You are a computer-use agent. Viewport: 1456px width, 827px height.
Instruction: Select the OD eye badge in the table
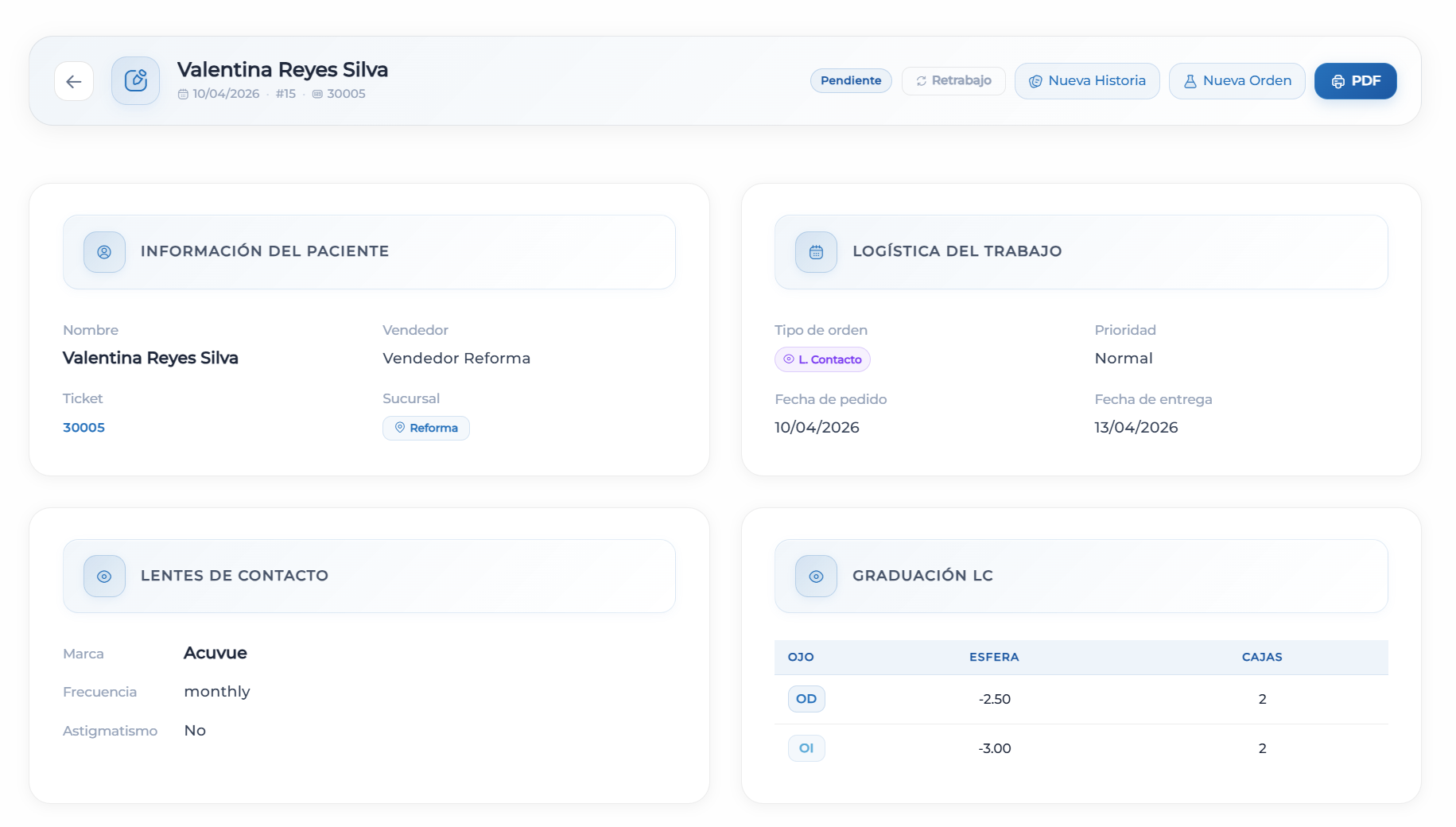806,699
